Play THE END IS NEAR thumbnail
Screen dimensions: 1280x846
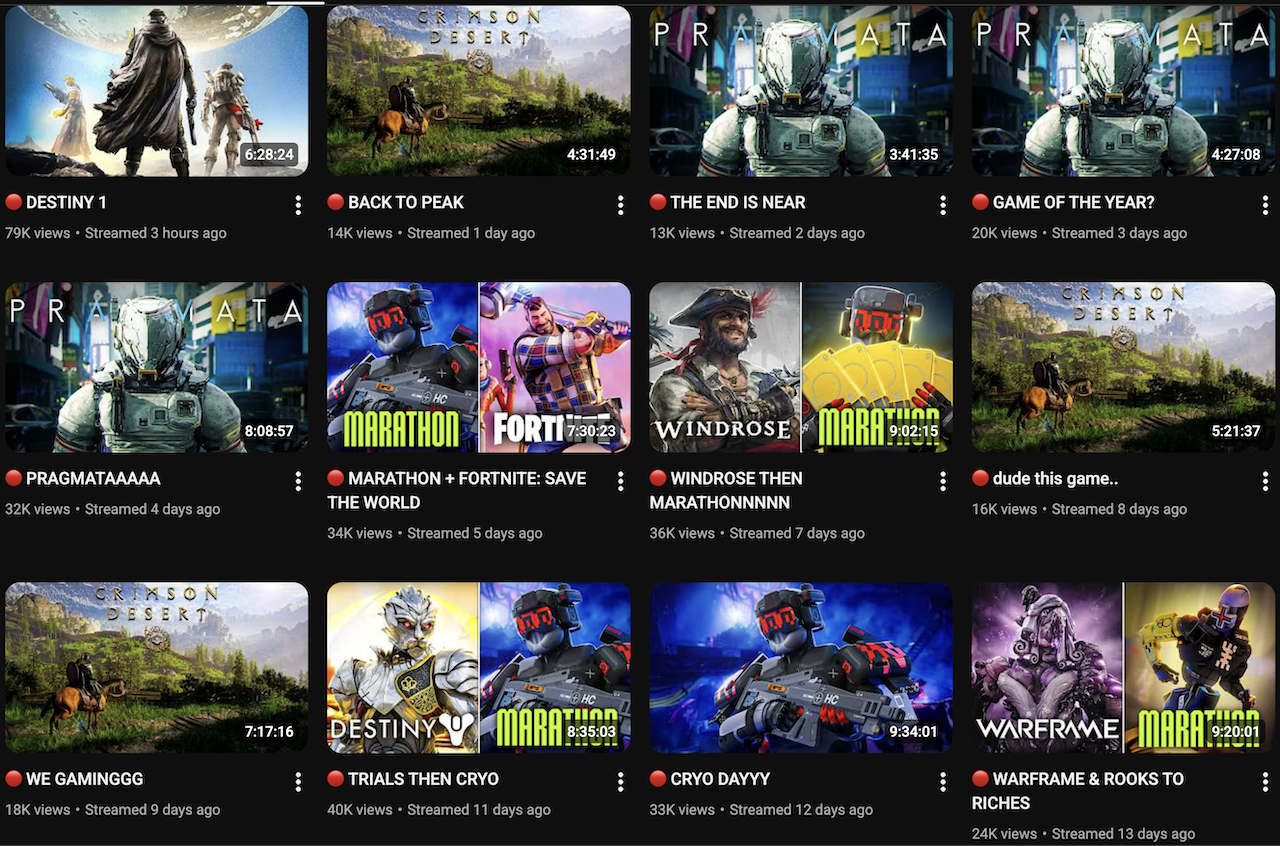801,91
